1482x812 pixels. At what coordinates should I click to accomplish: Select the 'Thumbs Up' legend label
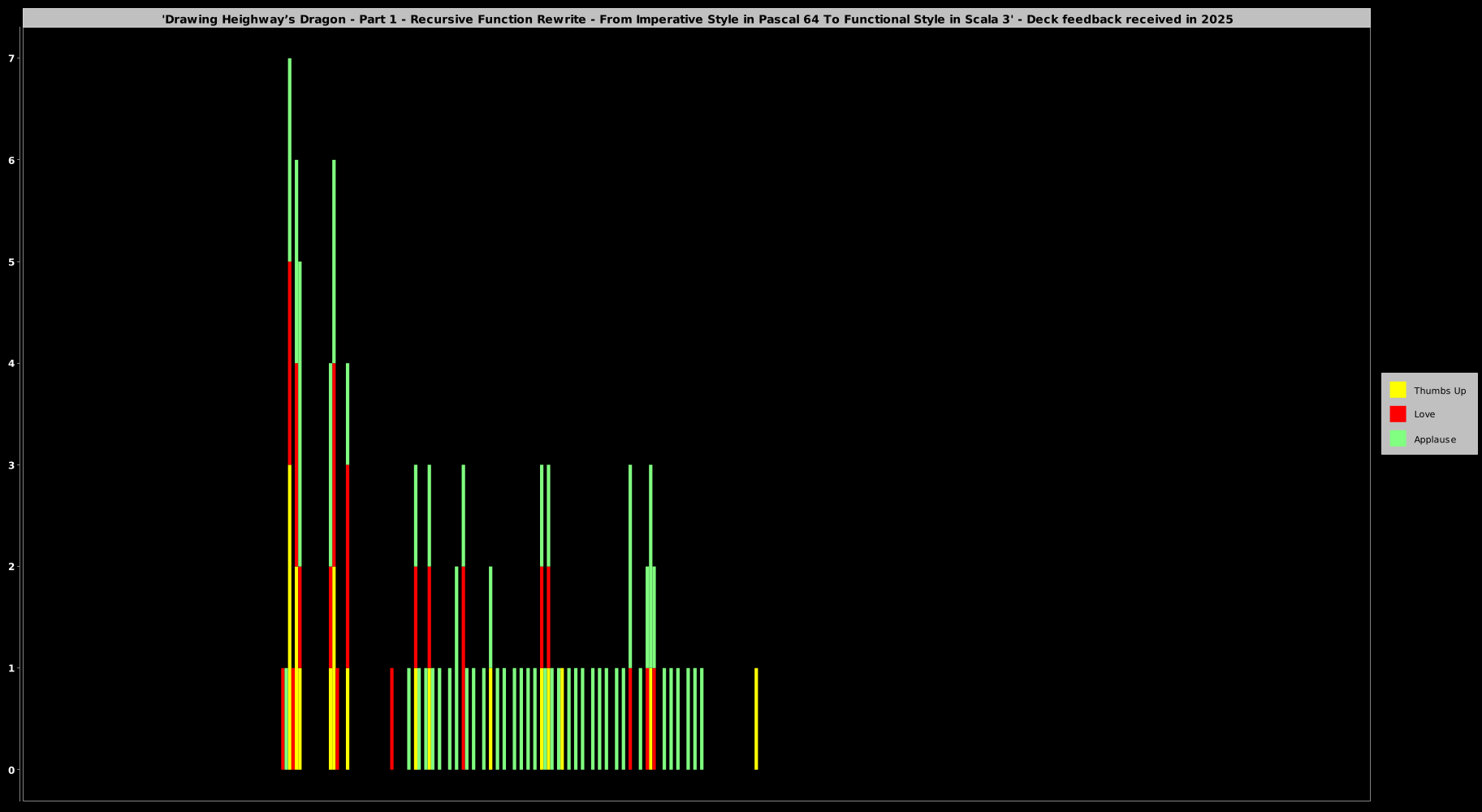pyautogui.click(x=1439, y=391)
